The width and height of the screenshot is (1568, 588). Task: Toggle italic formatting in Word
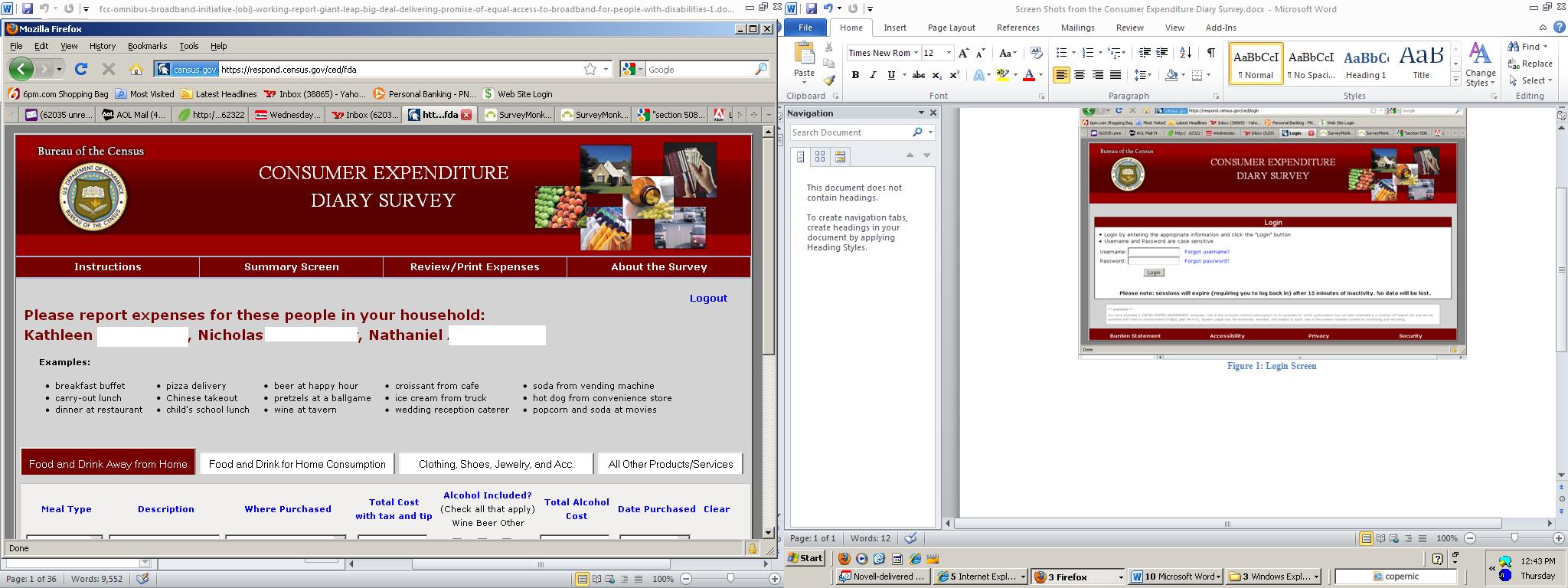point(873,75)
